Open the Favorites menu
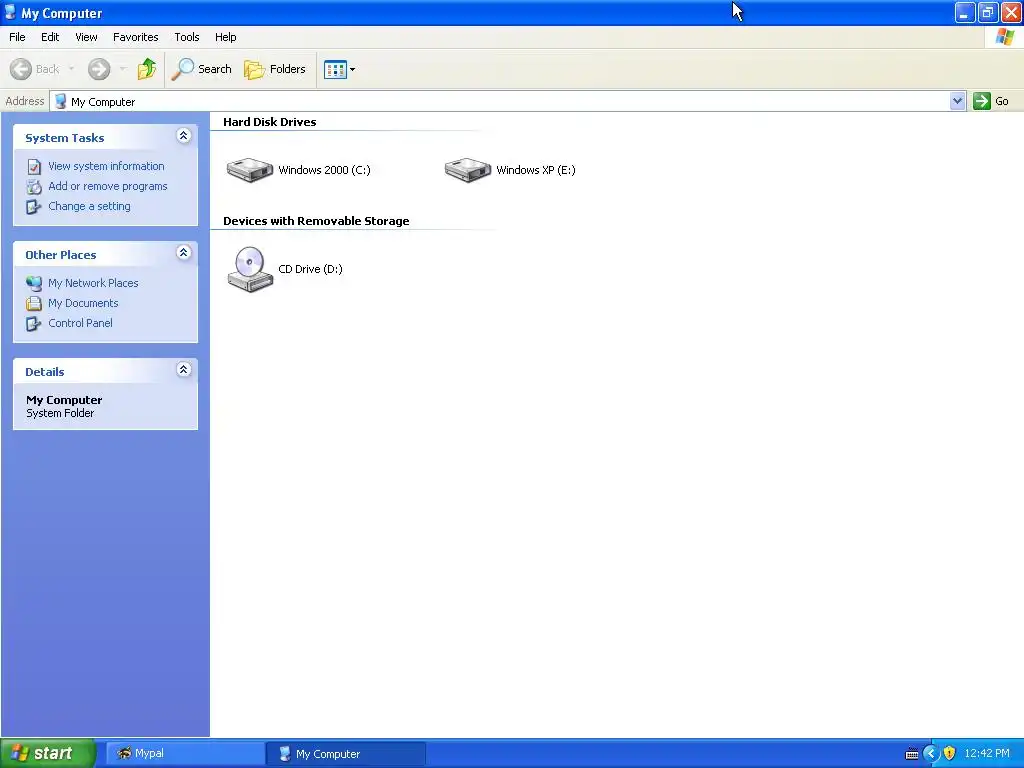 pos(135,37)
